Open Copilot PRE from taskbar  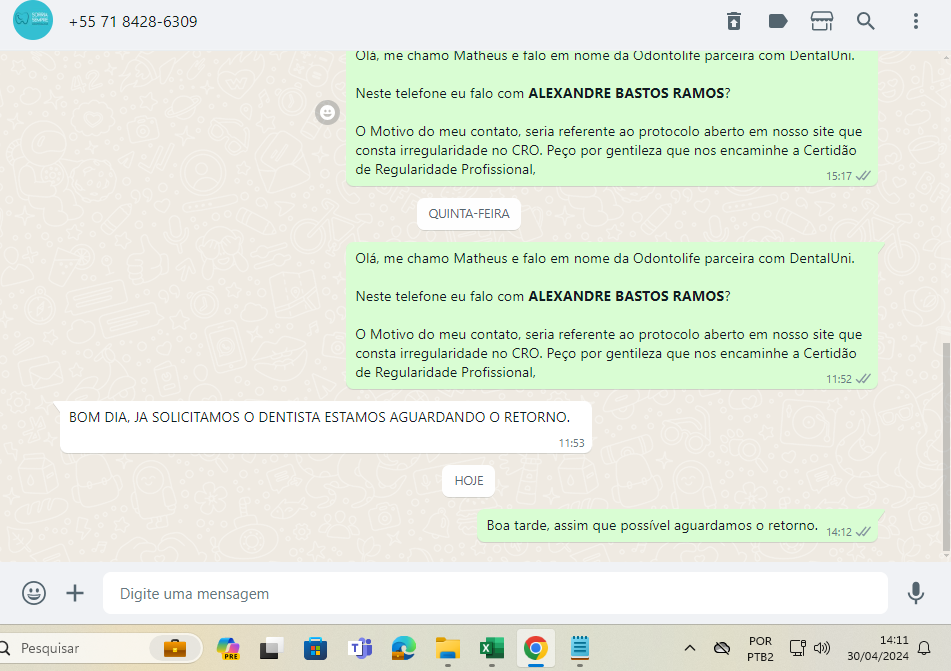[228, 648]
